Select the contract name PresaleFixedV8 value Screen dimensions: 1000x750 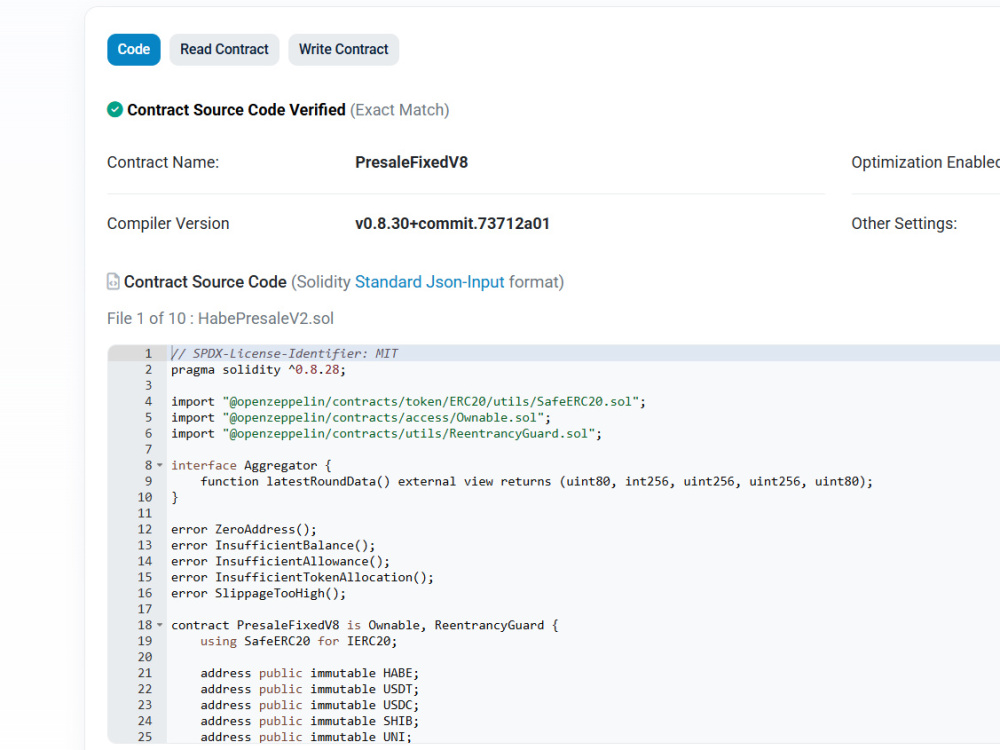[x=411, y=163]
